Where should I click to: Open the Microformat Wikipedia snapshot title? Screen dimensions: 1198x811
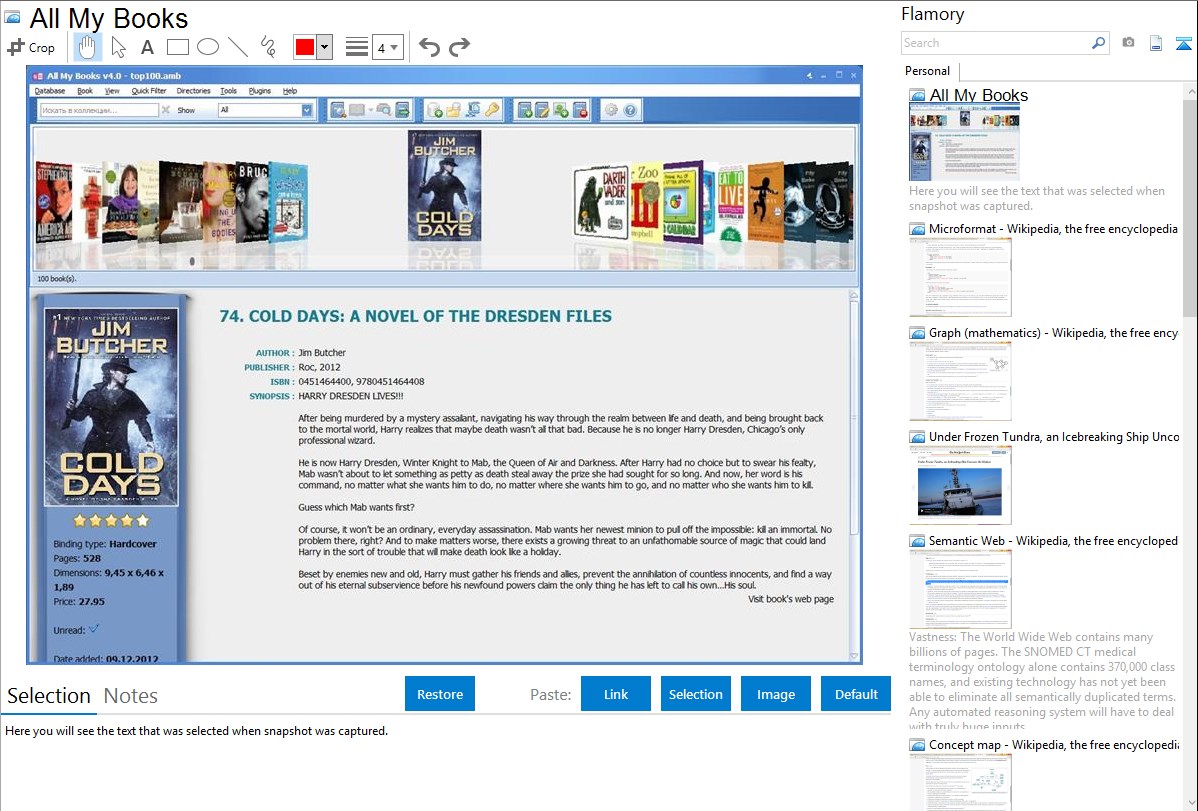pos(1053,229)
